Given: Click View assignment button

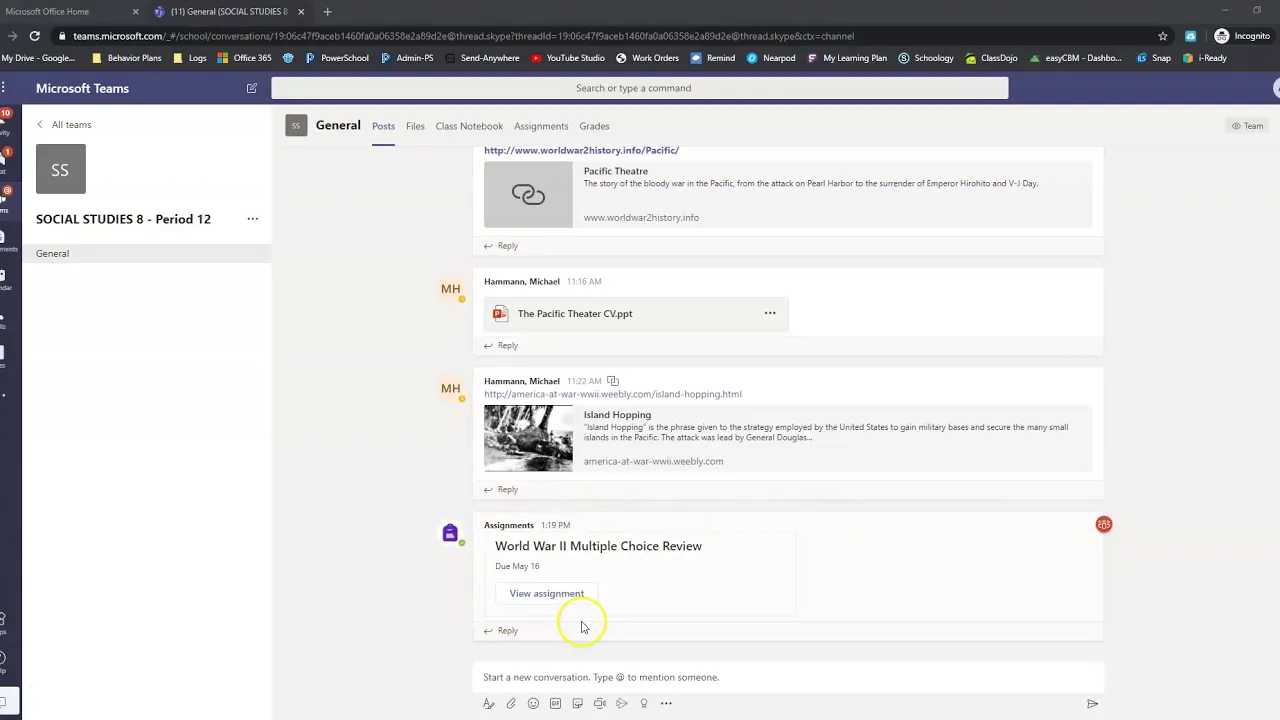Looking at the screenshot, I should coord(547,594).
